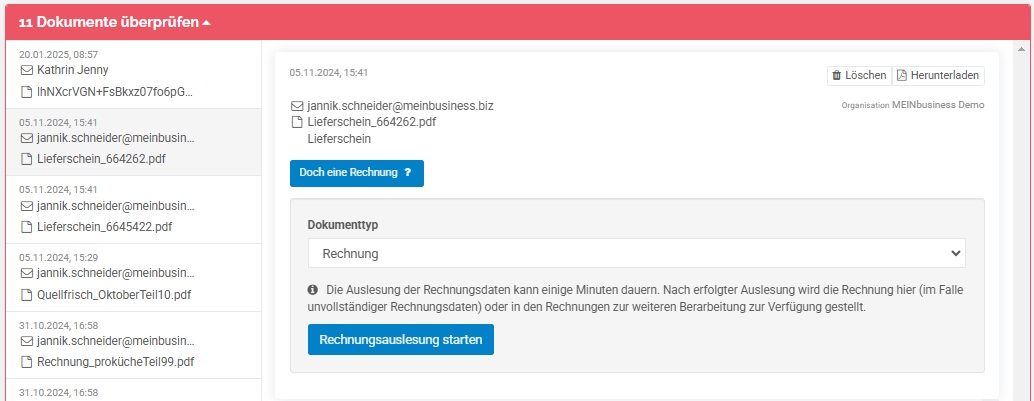Screen dimensions: 1034x401
Task: Click the PDF icon in Herunterladen button
Action: coord(902,76)
